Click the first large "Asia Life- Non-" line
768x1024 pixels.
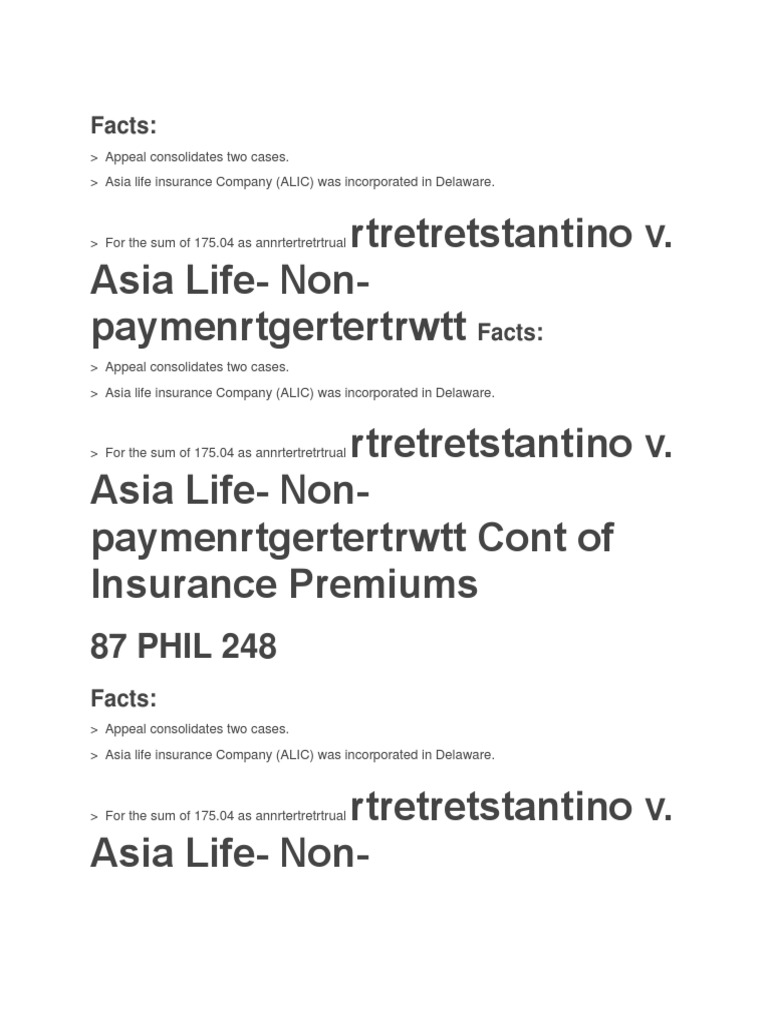point(230,281)
